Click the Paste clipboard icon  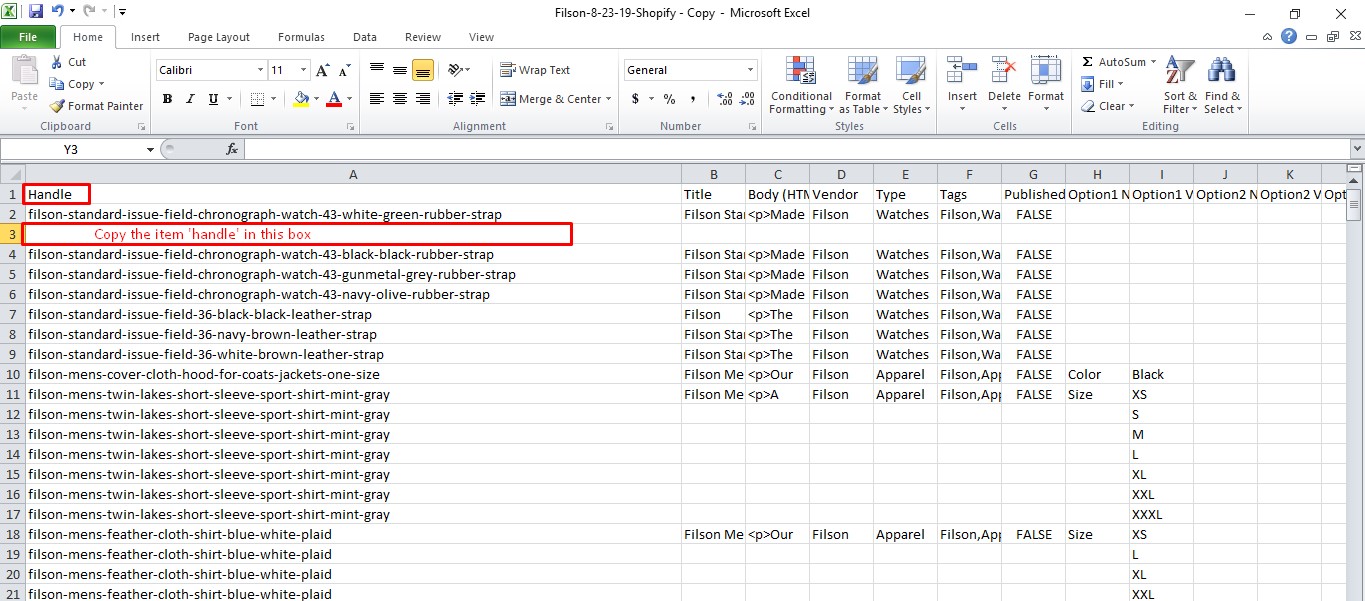click(24, 72)
